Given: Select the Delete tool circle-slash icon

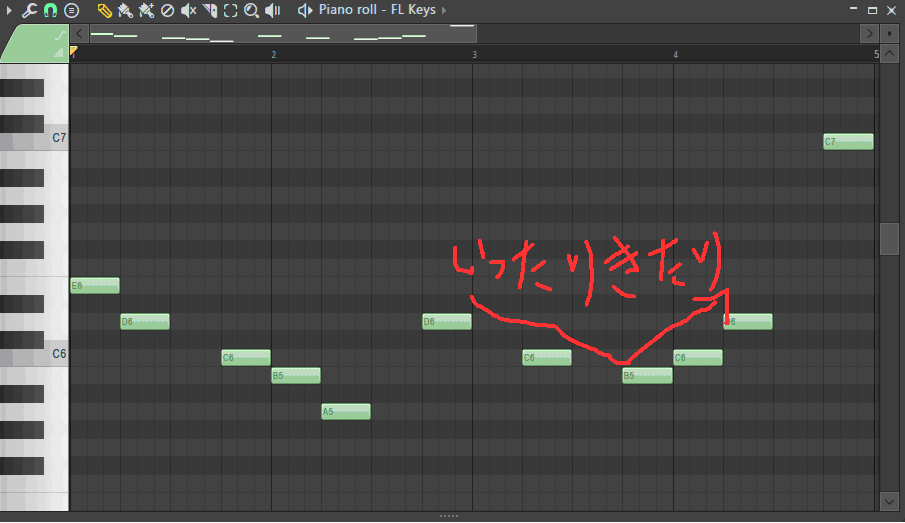Looking at the screenshot, I should pyautogui.click(x=167, y=10).
